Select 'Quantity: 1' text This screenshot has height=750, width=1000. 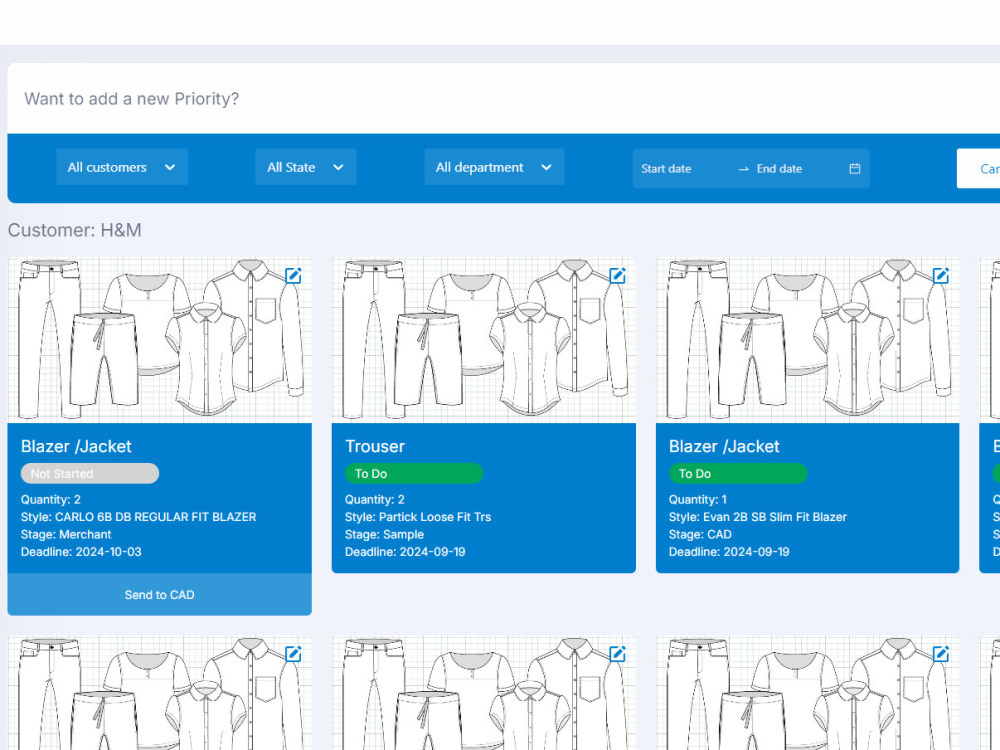point(698,499)
